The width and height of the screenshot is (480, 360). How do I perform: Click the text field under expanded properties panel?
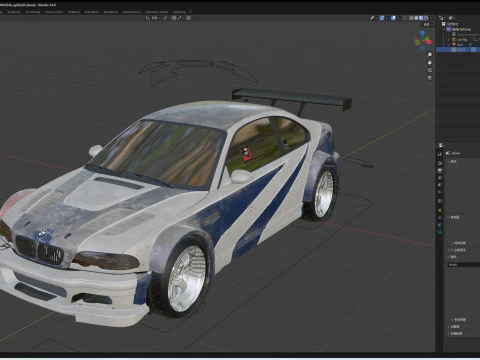tap(464, 265)
